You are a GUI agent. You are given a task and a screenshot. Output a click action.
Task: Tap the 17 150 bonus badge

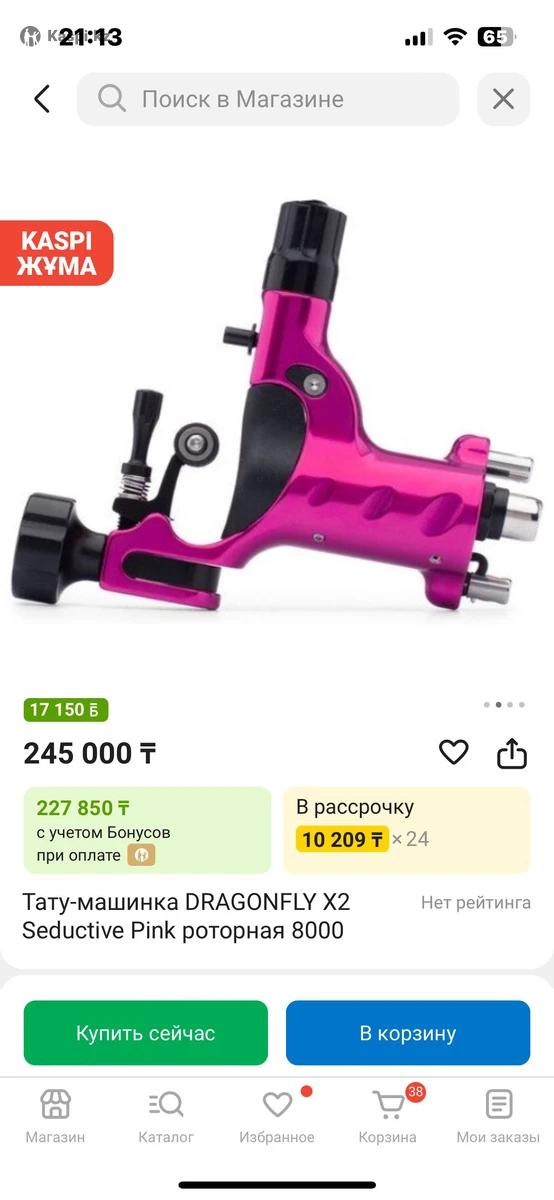66,710
